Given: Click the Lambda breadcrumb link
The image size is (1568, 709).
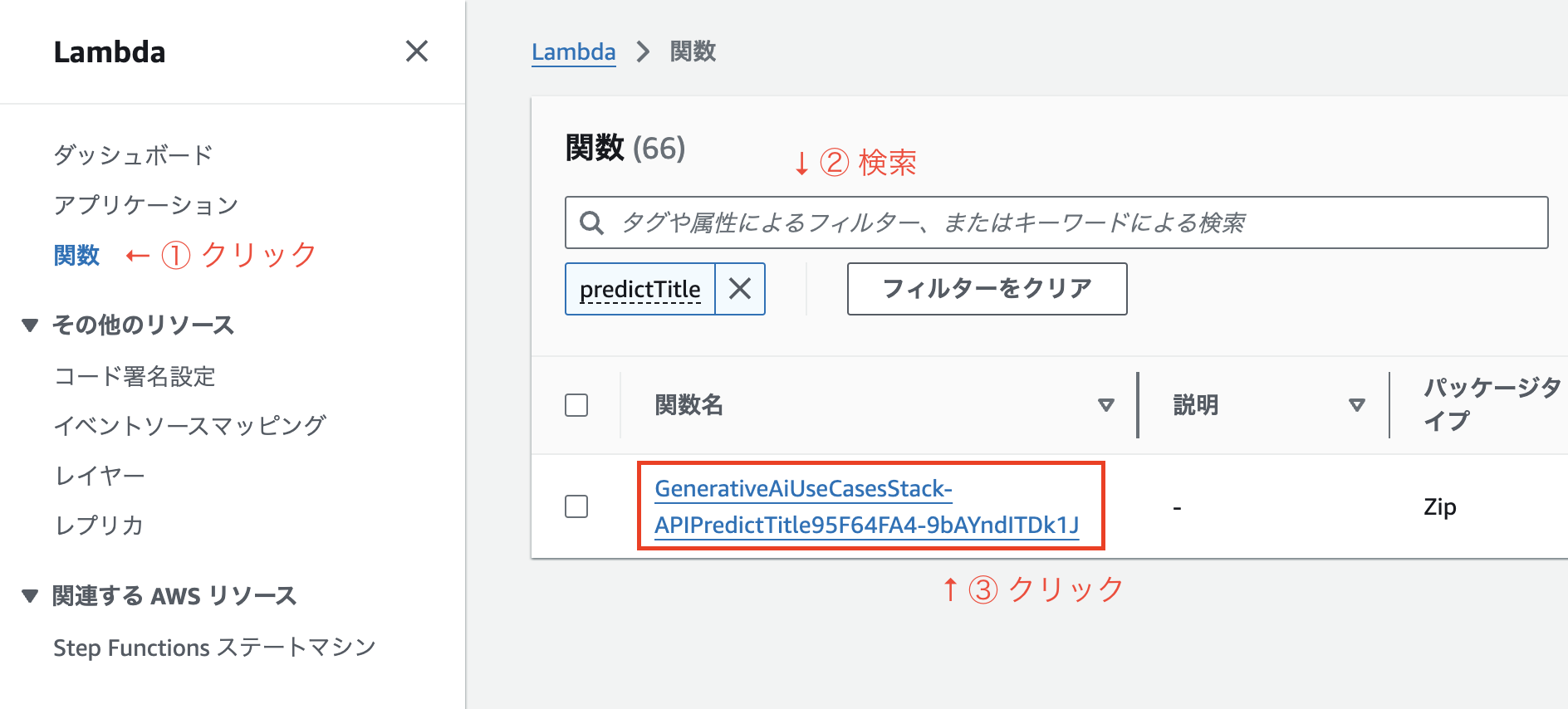Looking at the screenshot, I should [573, 51].
